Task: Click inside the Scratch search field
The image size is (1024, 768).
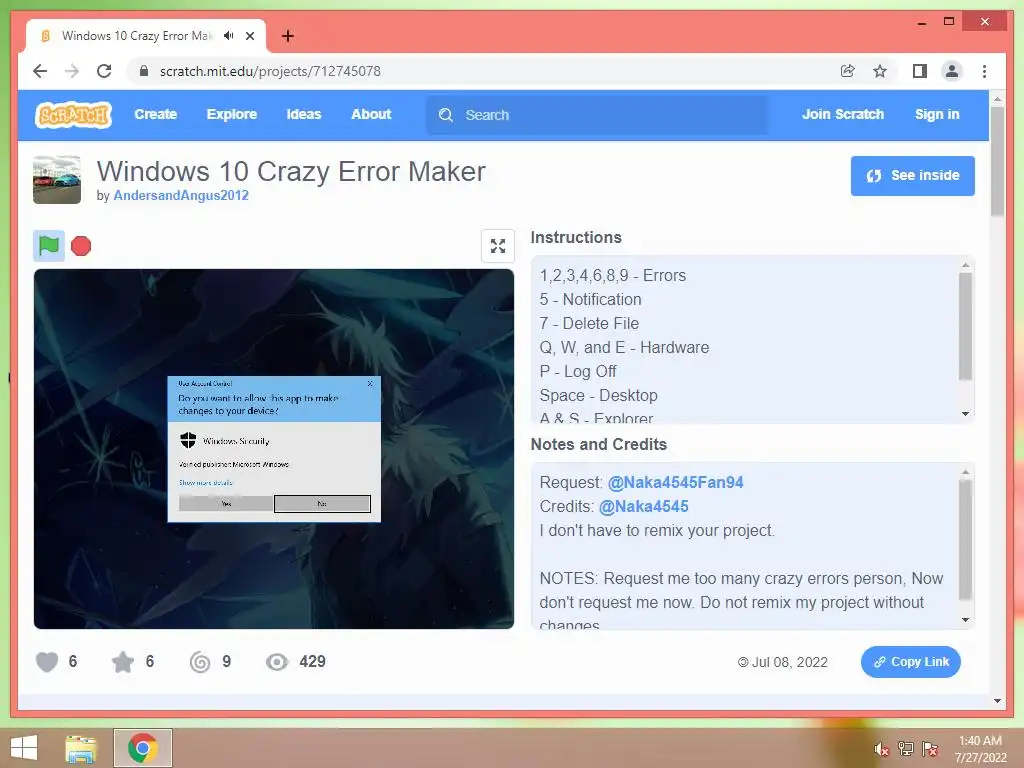Action: point(597,115)
